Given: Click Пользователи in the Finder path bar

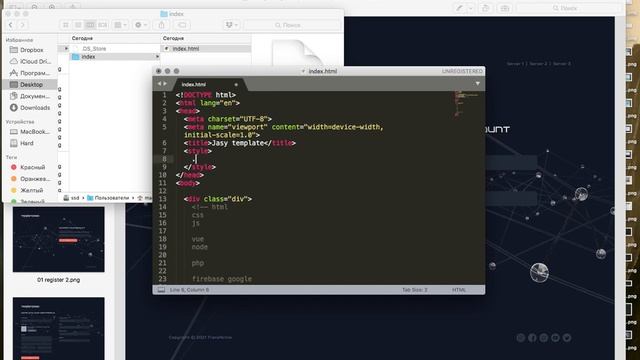Looking at the screenshot, I should point(108,198).
